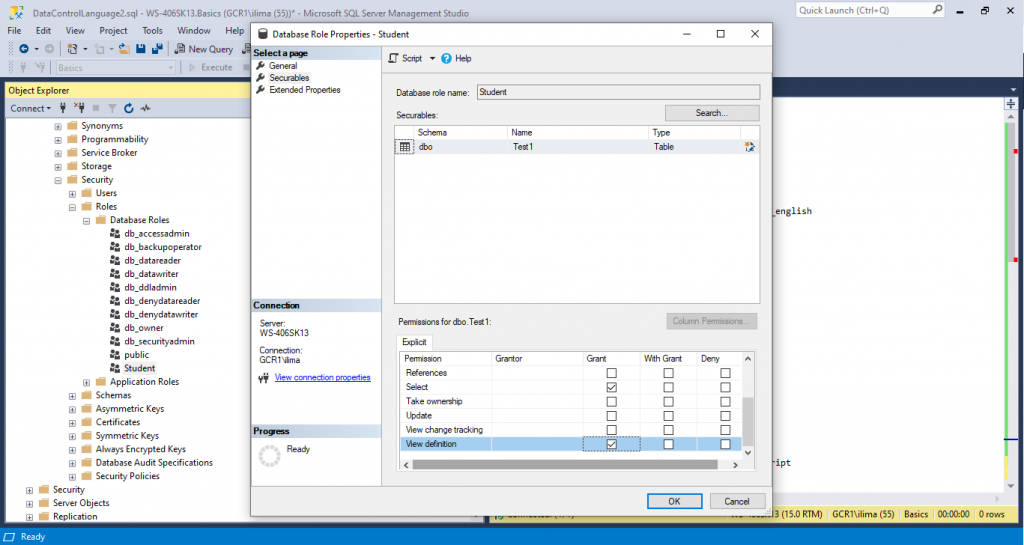The width and height of the screenshot is (1024, 545).
Task: Click the permissions list scroll down arrow
Action: click(748, 452)
